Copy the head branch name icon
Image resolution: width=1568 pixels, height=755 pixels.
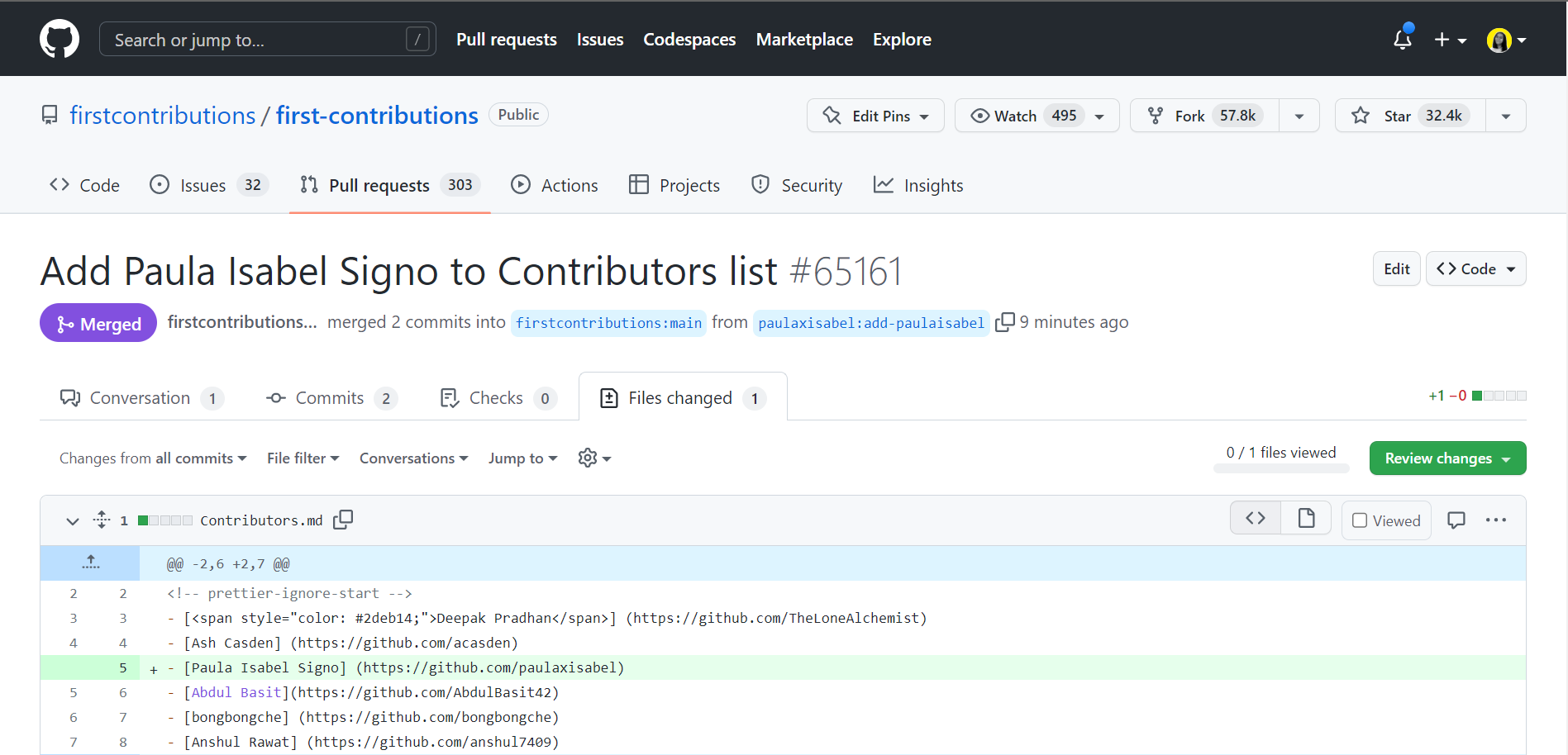(x=1004, y=322)
